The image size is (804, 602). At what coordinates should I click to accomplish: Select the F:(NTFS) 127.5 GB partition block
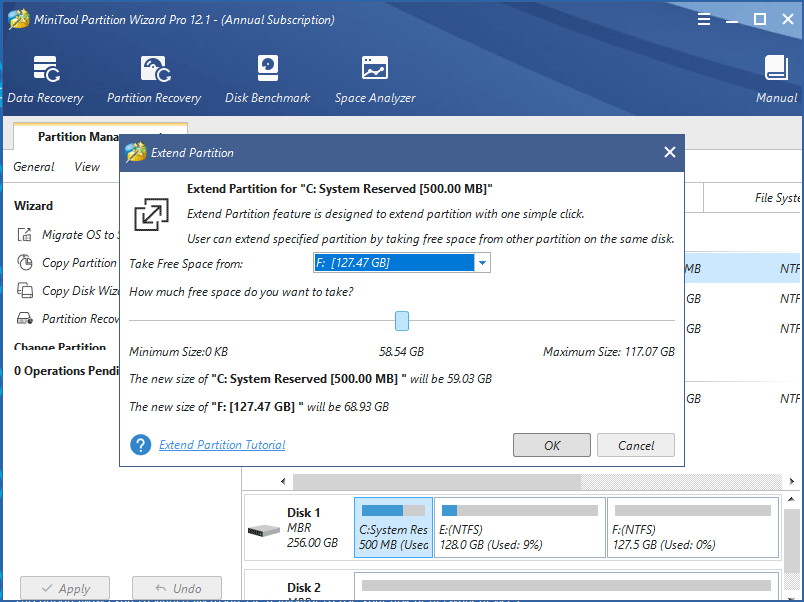tap(693, 527)
